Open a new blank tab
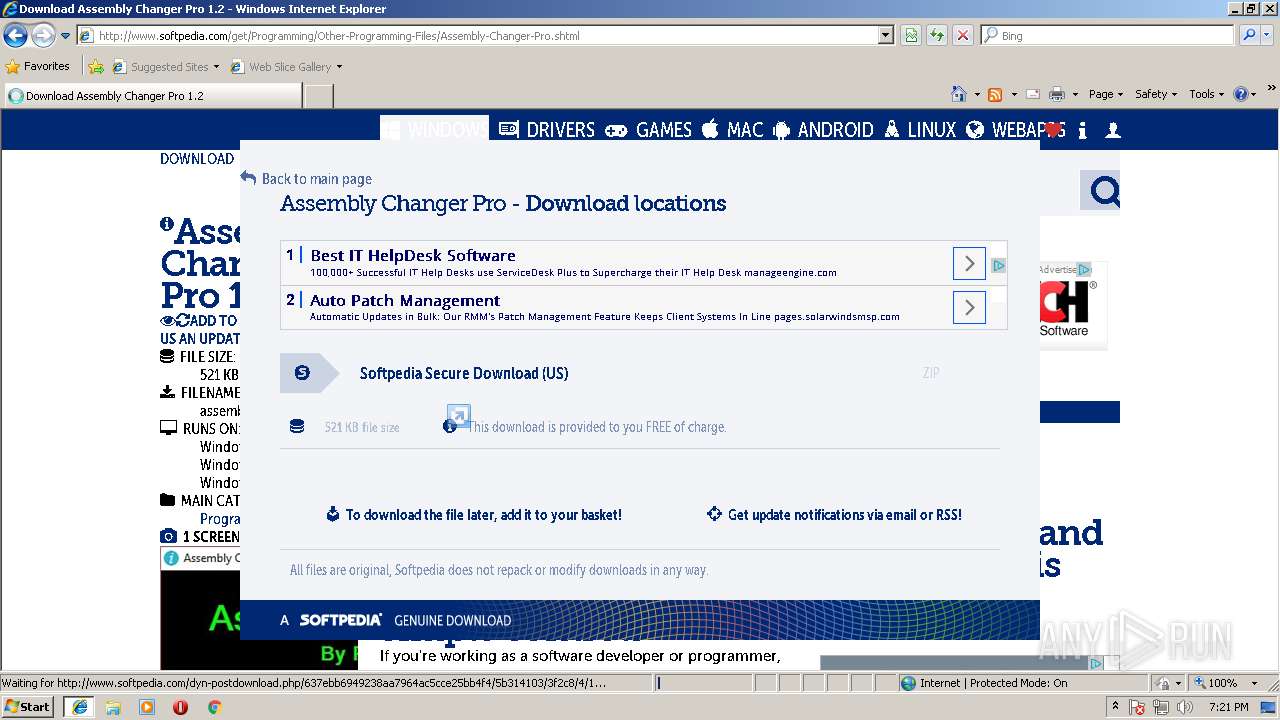Screen dimensions: 1280x720 [318, 96]
